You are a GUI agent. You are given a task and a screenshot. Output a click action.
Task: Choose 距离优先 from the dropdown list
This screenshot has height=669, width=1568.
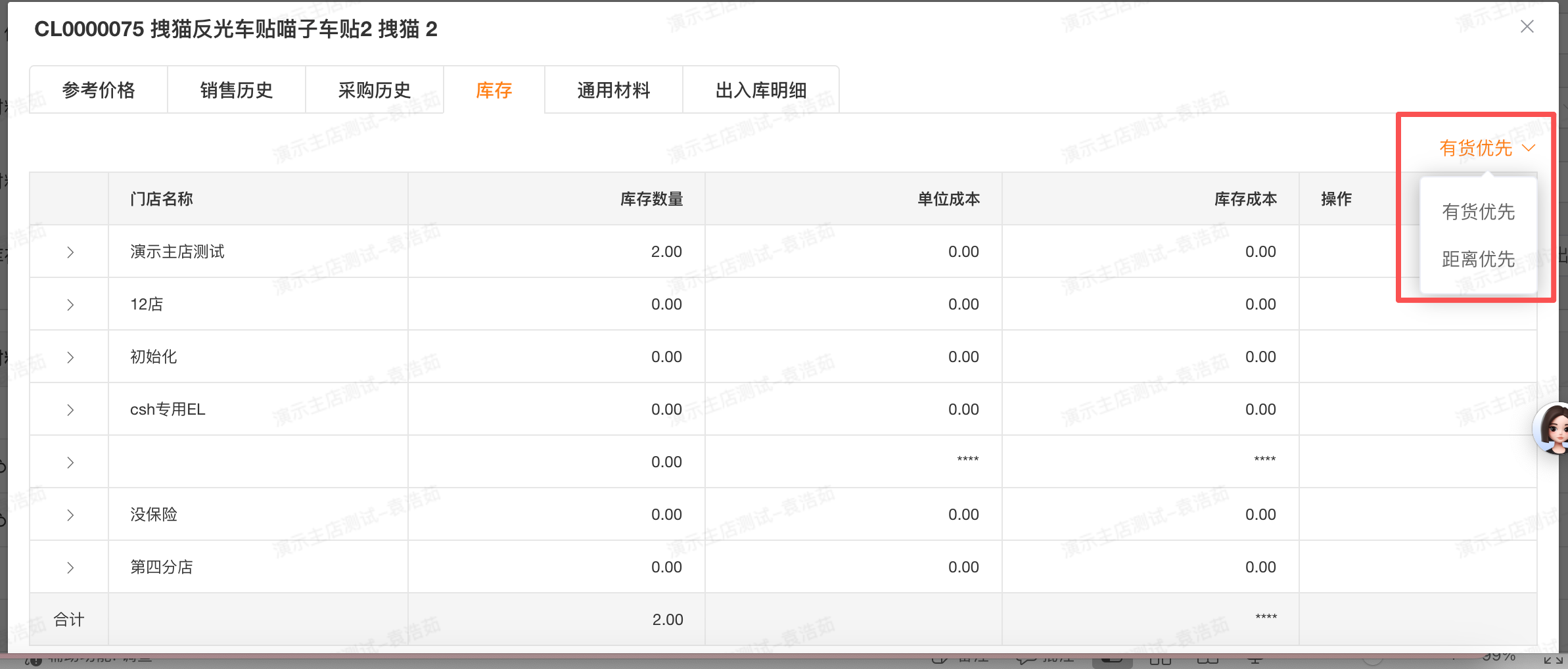[1479, 259]
